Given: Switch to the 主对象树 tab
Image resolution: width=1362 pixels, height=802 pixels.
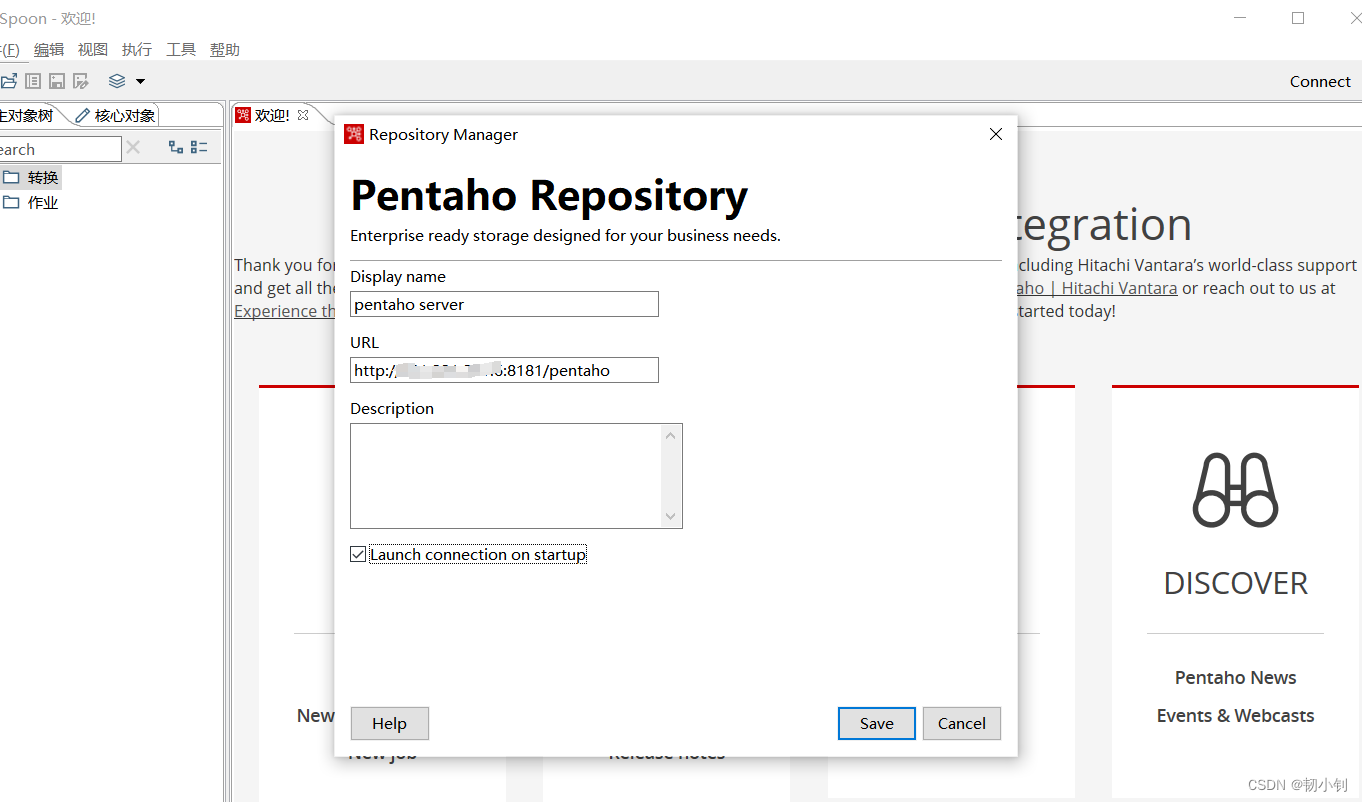Looking at the screenshot, I should [28, 115].
